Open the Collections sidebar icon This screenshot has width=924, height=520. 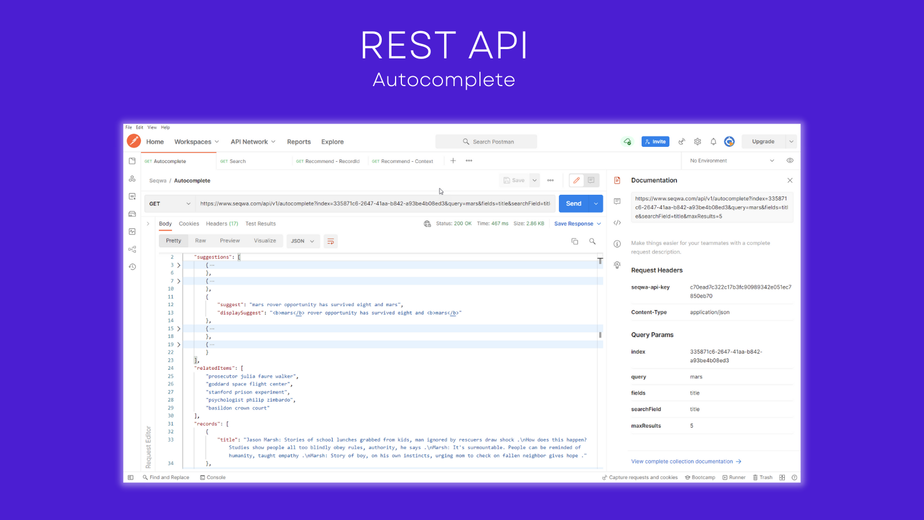[x=132, y=161]
